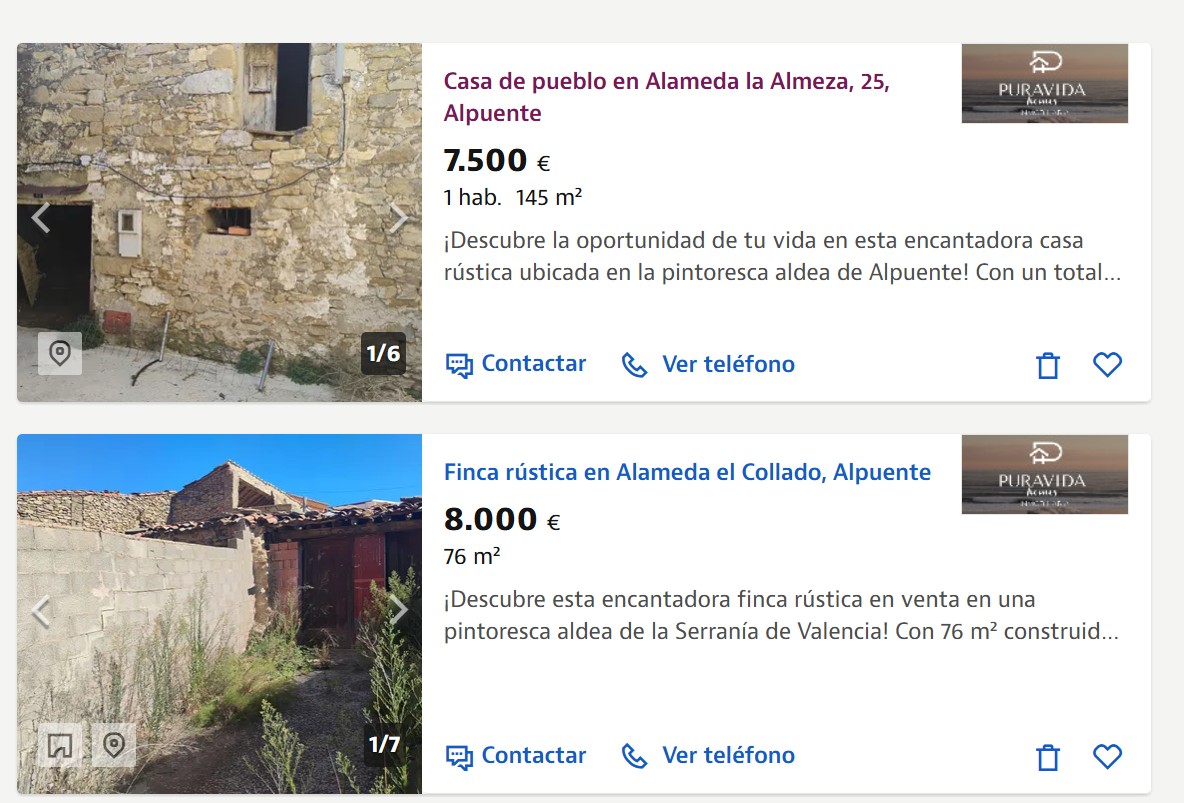Image resolution: width=1184 pixels, height=803 pixels.
Task: Contact advertiser of the Finca rústica listing
Action: (x=516, y=755)
